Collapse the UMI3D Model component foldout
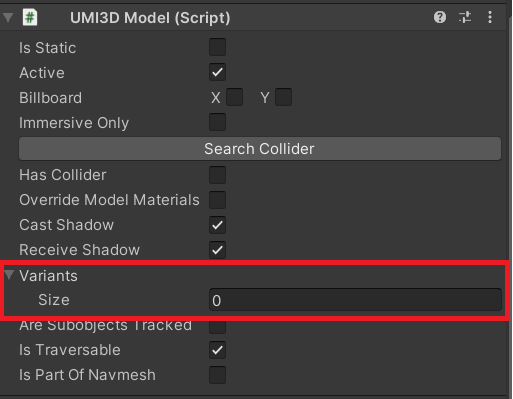The image size is (513, 399). [8, 17]
